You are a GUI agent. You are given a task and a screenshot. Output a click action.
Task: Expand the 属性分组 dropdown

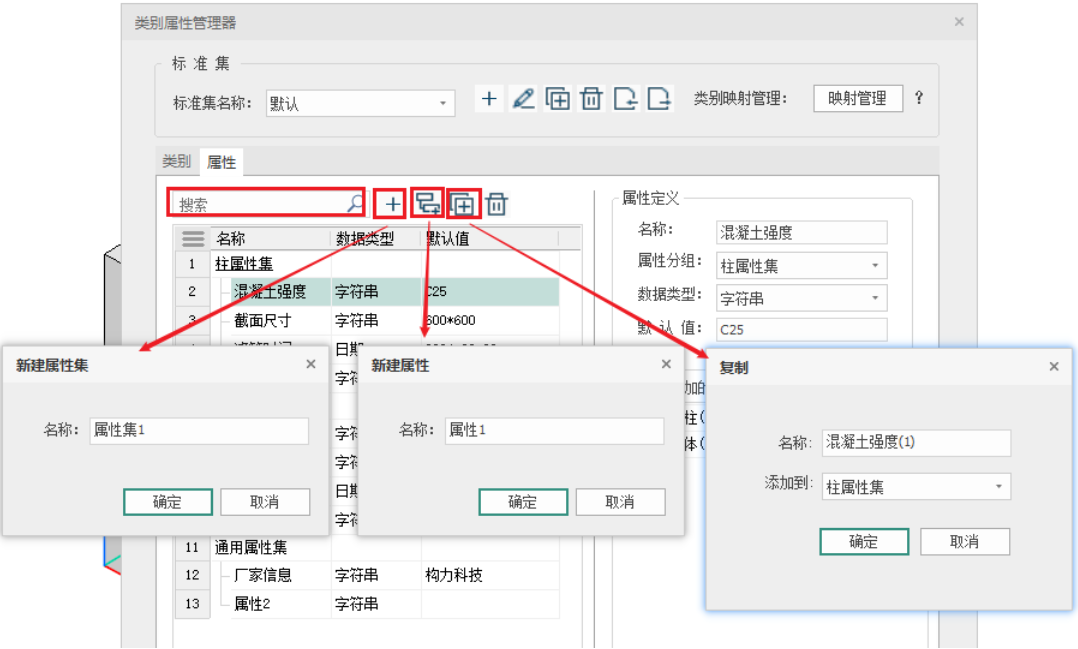pyautogui.click(x=801, y=265)
